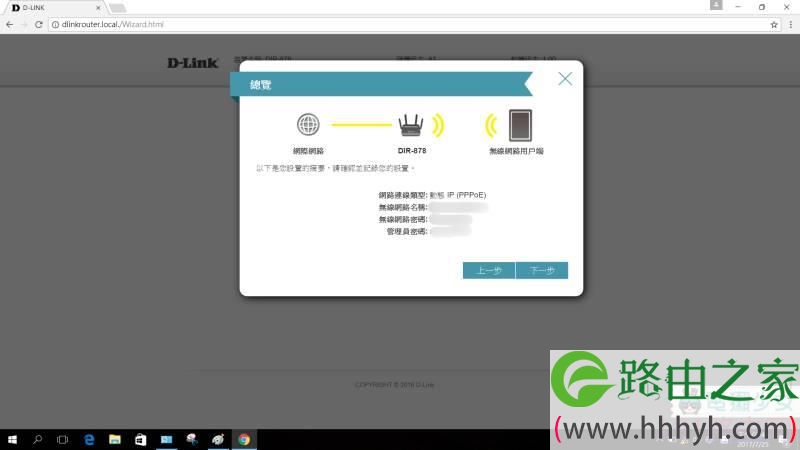
Task: Click the Chrome profile icon in title bar
Action: click(716, 5)
